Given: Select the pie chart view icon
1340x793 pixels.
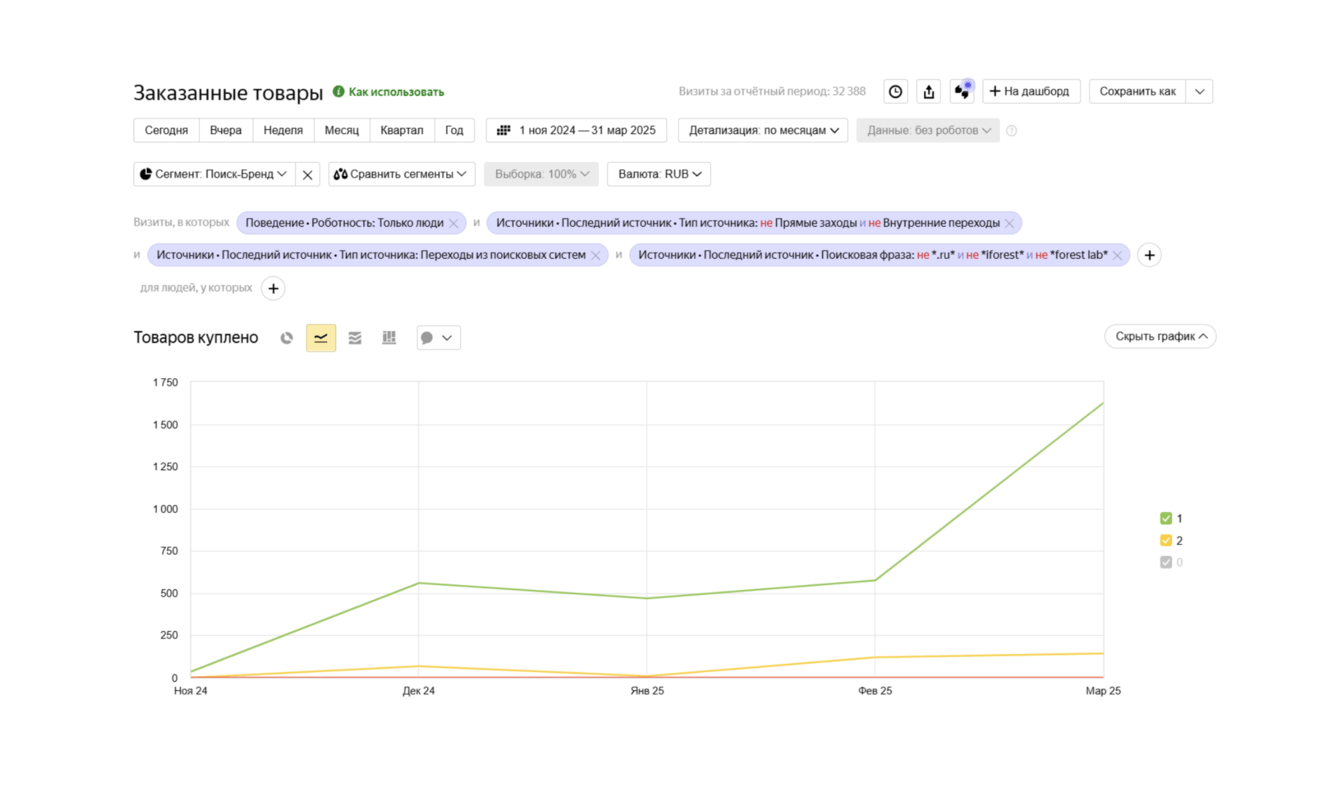Looking at the screenshot, I should 287,338.
